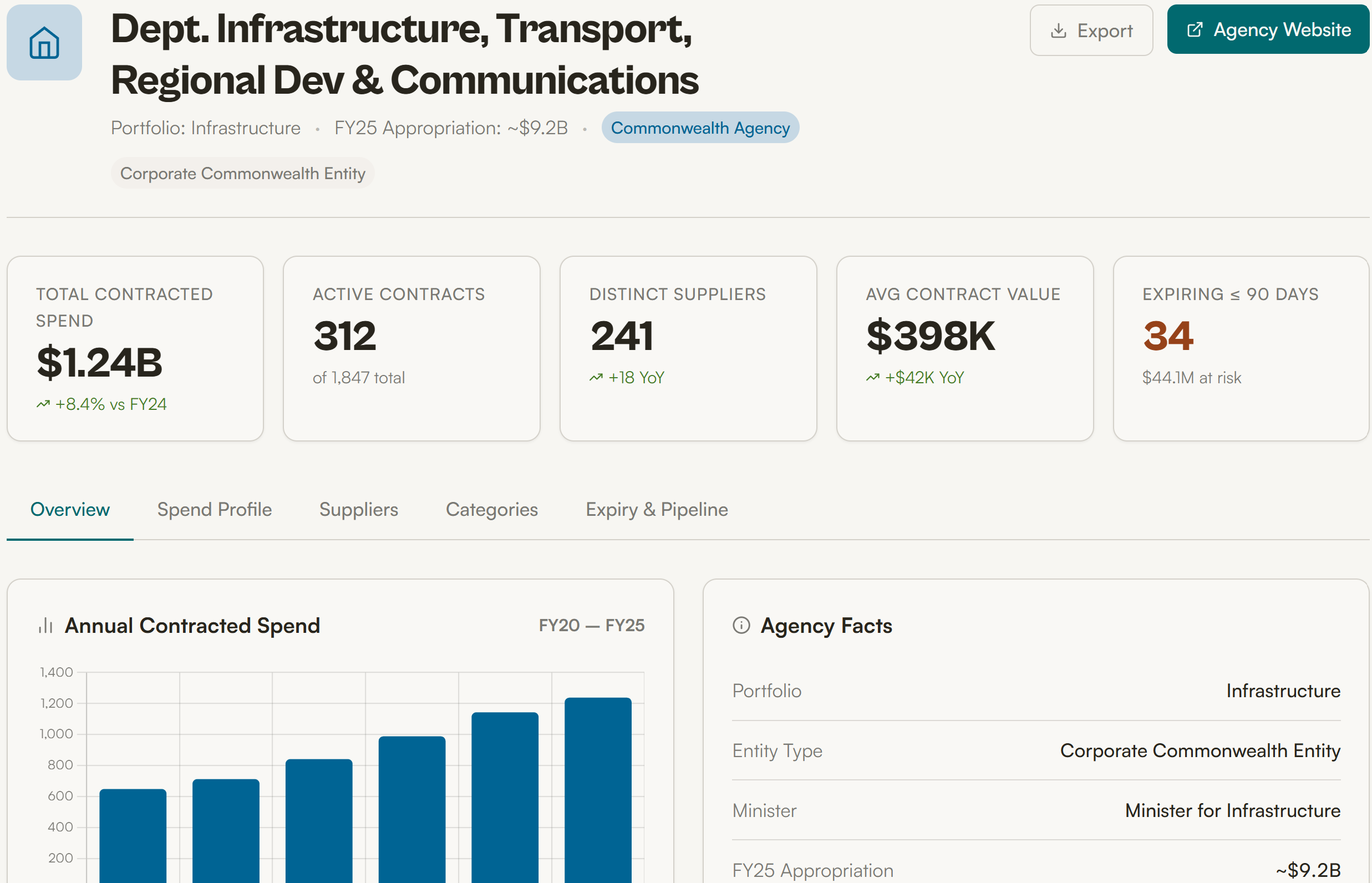Click the second chart bar
Screen dimensions: 1372x883
[x=226, y=831]
